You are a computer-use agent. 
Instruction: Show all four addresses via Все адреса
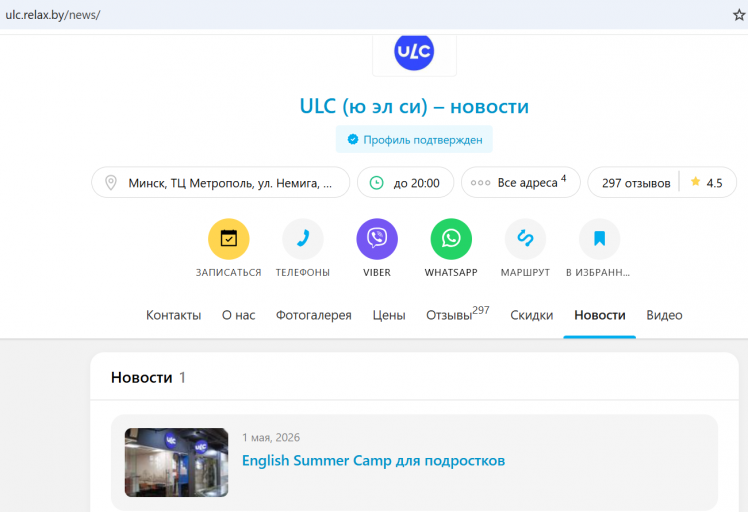[x=520, y=182]
